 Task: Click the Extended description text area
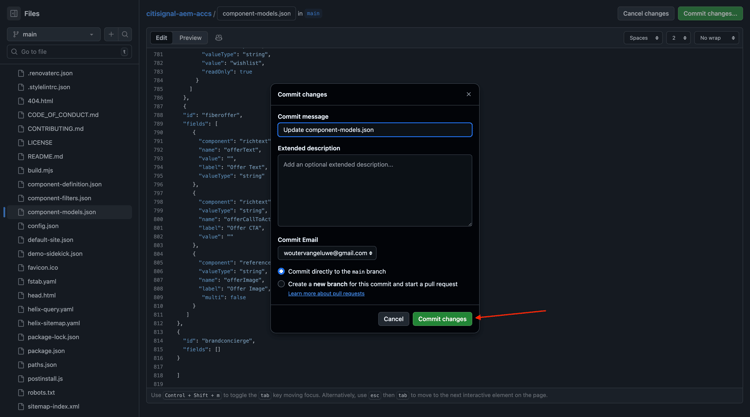point(375,190)
